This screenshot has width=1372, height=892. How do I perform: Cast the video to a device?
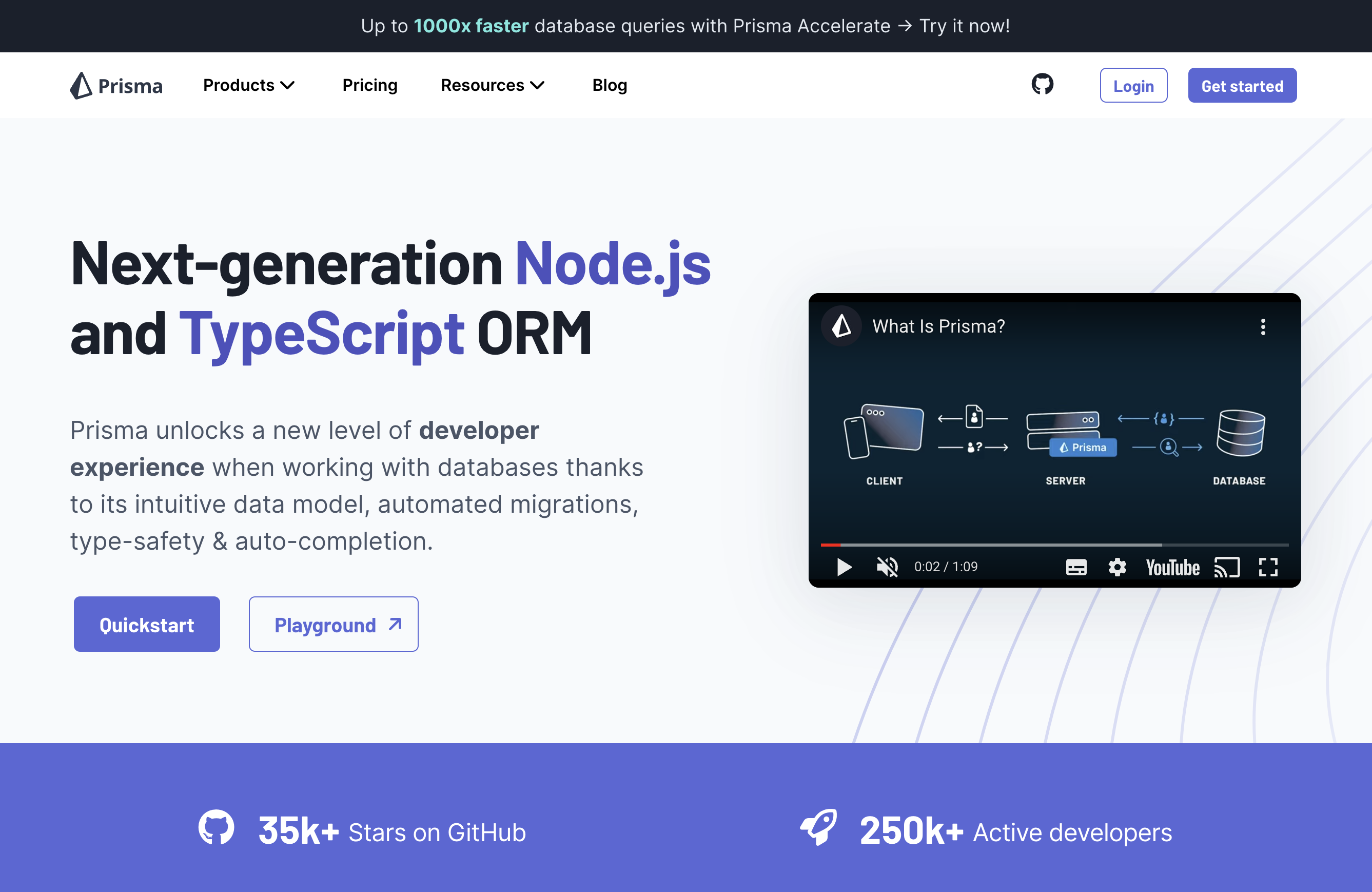[1227, 567]
